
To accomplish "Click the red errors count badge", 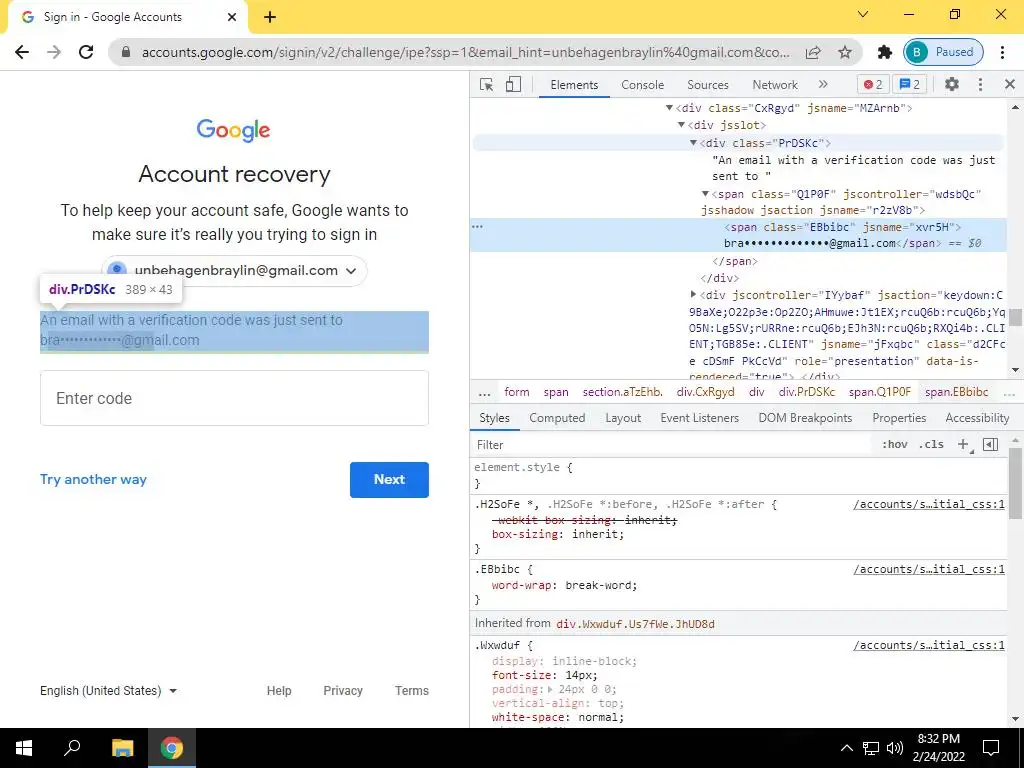I will pyautogui.click(x=872, y=84).
